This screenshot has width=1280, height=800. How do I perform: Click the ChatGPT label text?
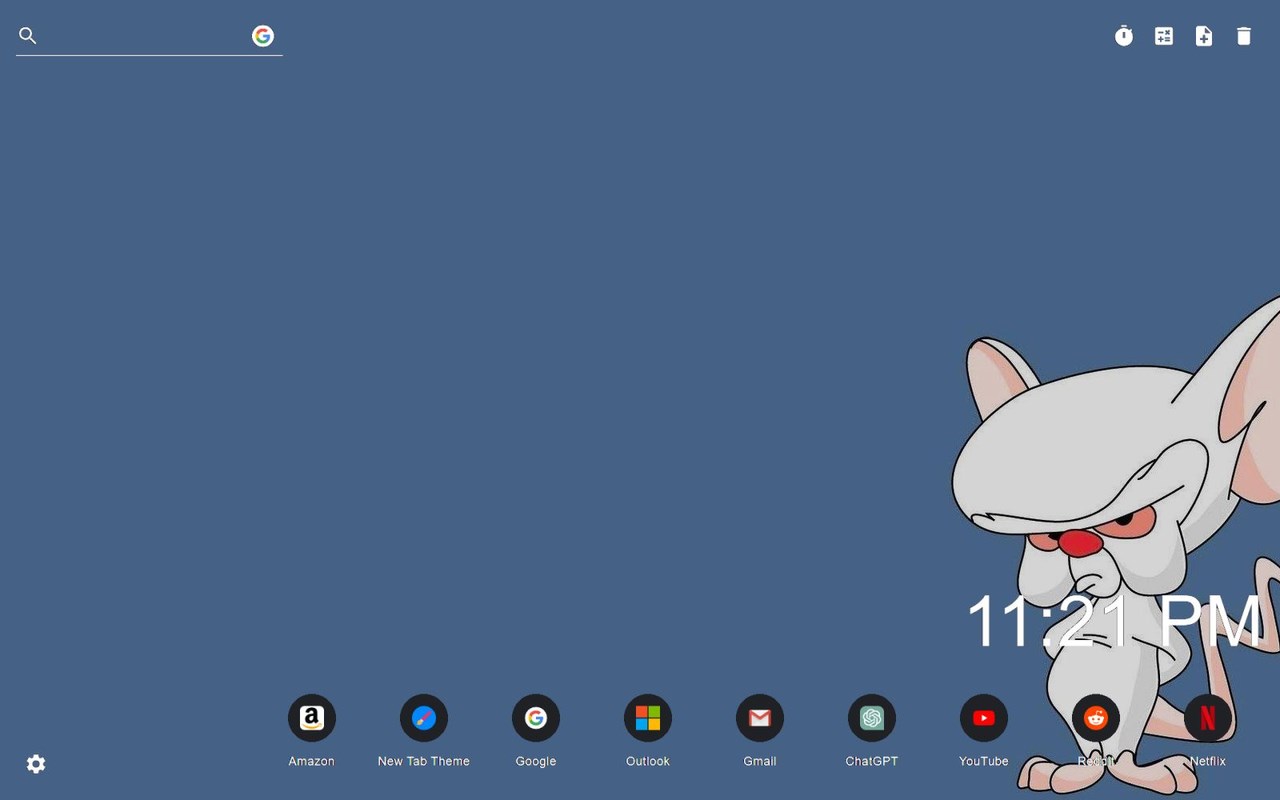(872, 761)
